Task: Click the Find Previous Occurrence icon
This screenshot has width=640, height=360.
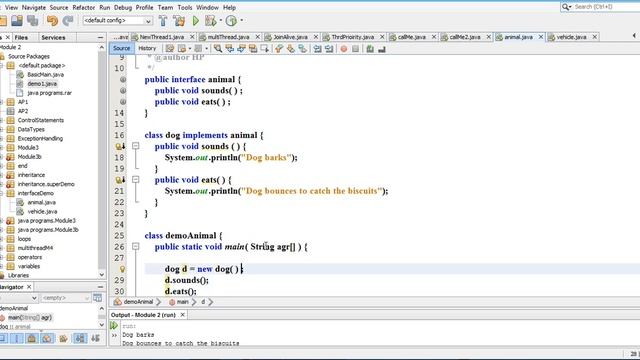Action: (x=230, y=49)
